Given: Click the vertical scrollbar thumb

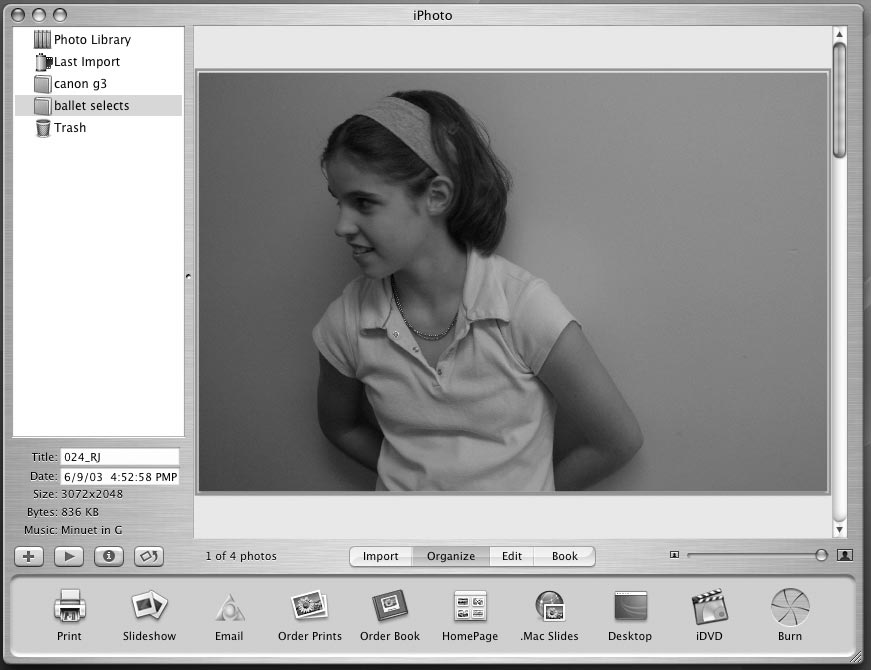Looking at the screenshot, I should (x=839, y=100).
